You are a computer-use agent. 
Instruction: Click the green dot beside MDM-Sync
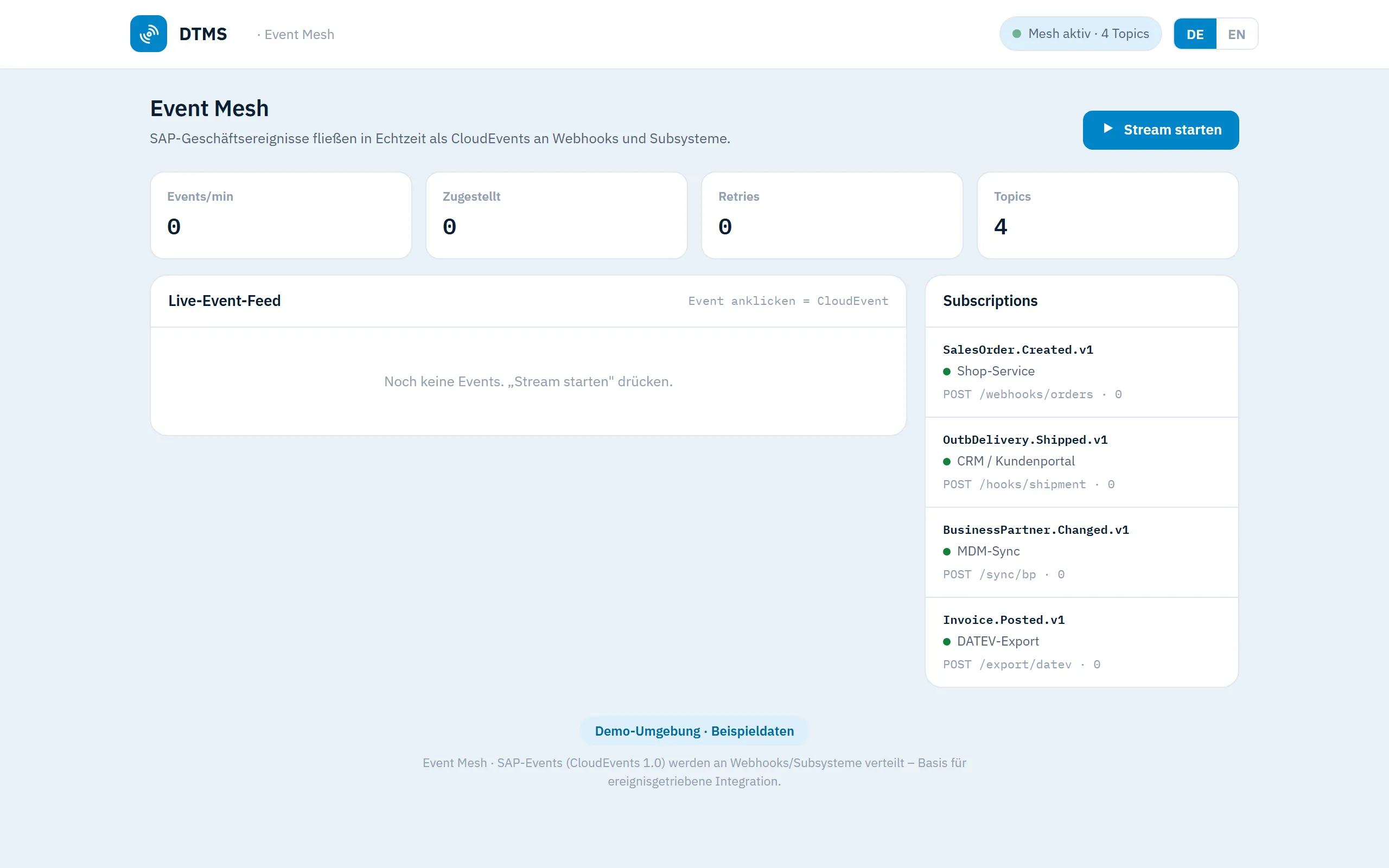(x=946, y=552)
